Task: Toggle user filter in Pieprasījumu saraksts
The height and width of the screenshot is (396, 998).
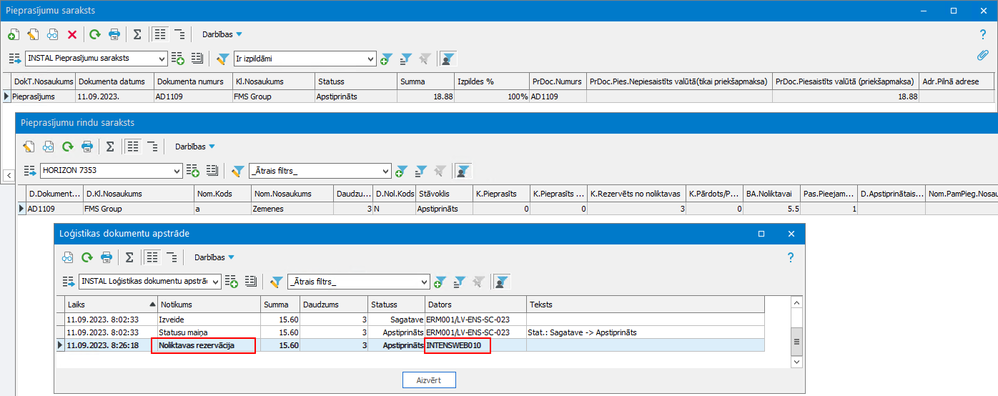Action: coord(449,59)
